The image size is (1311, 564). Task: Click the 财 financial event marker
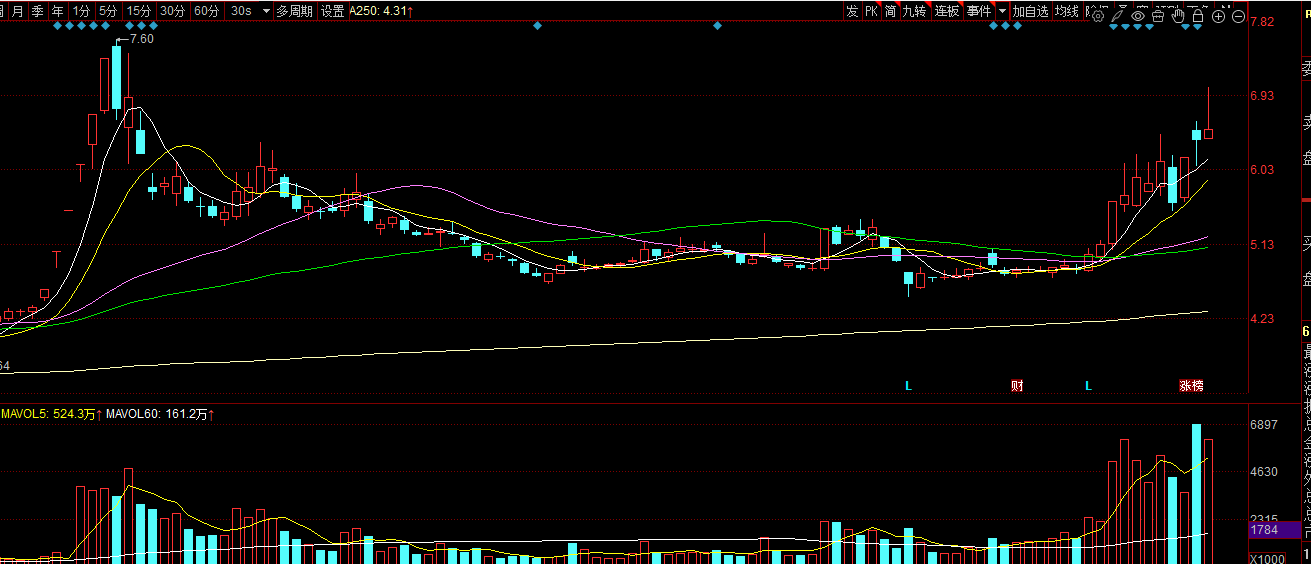1017,386
